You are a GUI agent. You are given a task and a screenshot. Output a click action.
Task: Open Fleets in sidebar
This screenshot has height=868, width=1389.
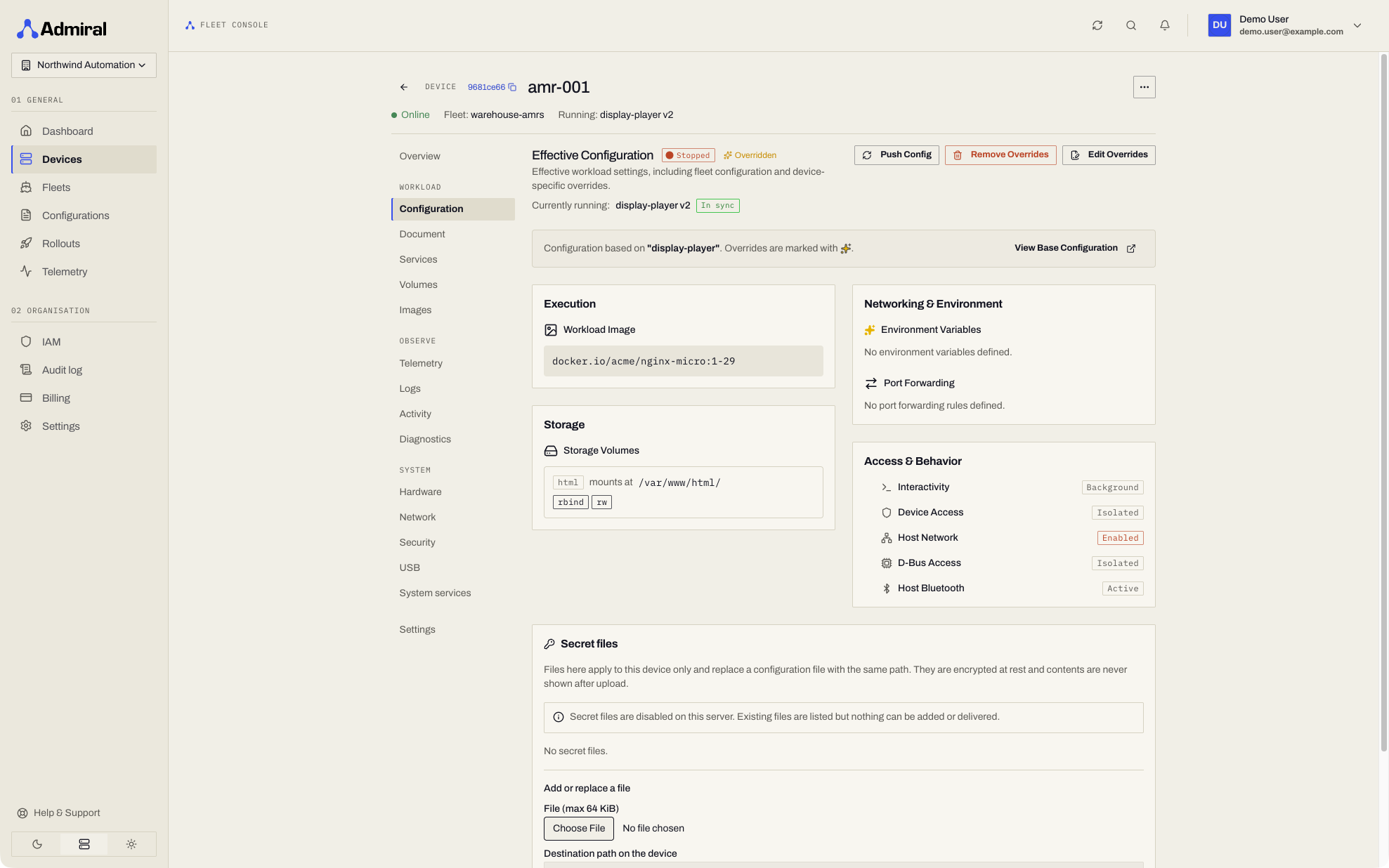(84, 188)
